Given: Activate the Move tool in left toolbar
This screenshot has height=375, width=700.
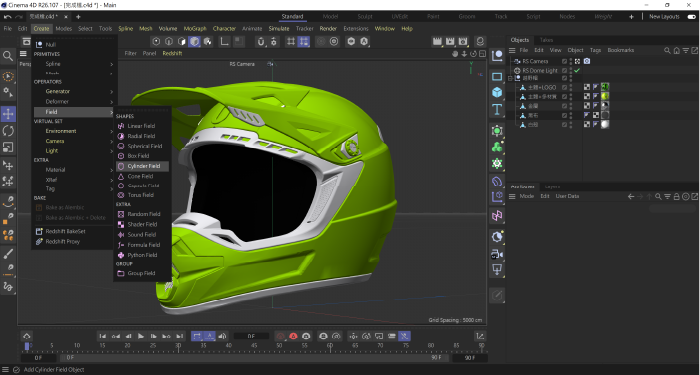Looking at the screenshot, I should (8, 114).
